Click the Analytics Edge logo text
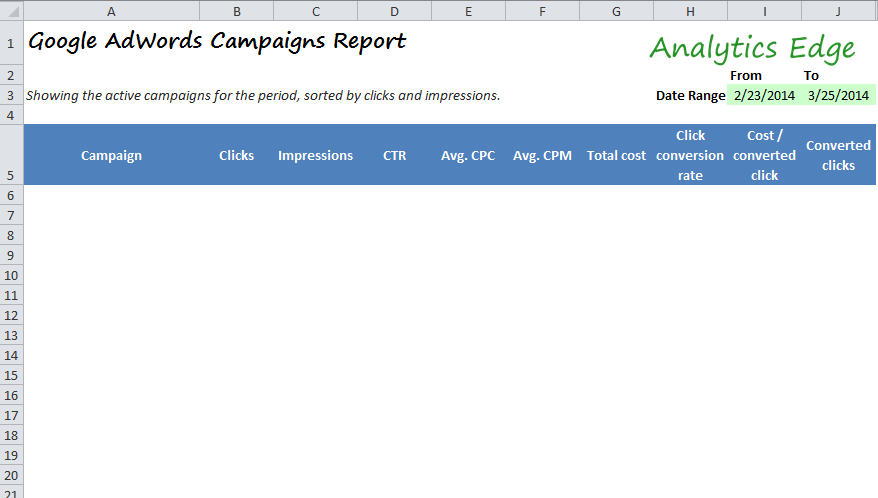Image resolution: width=878 pixels, height=498 pixels. [751, 48]
